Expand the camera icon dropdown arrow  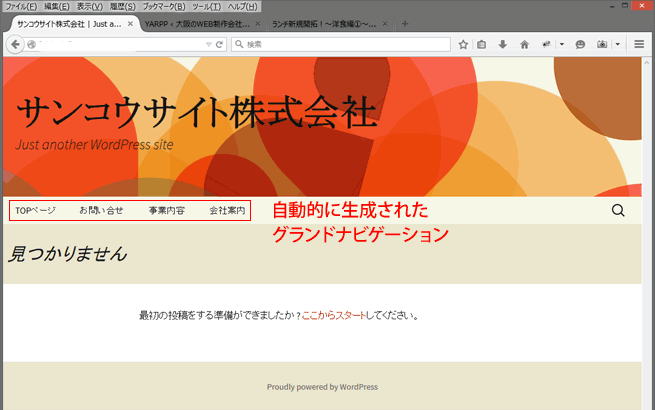tap(618, 44)
